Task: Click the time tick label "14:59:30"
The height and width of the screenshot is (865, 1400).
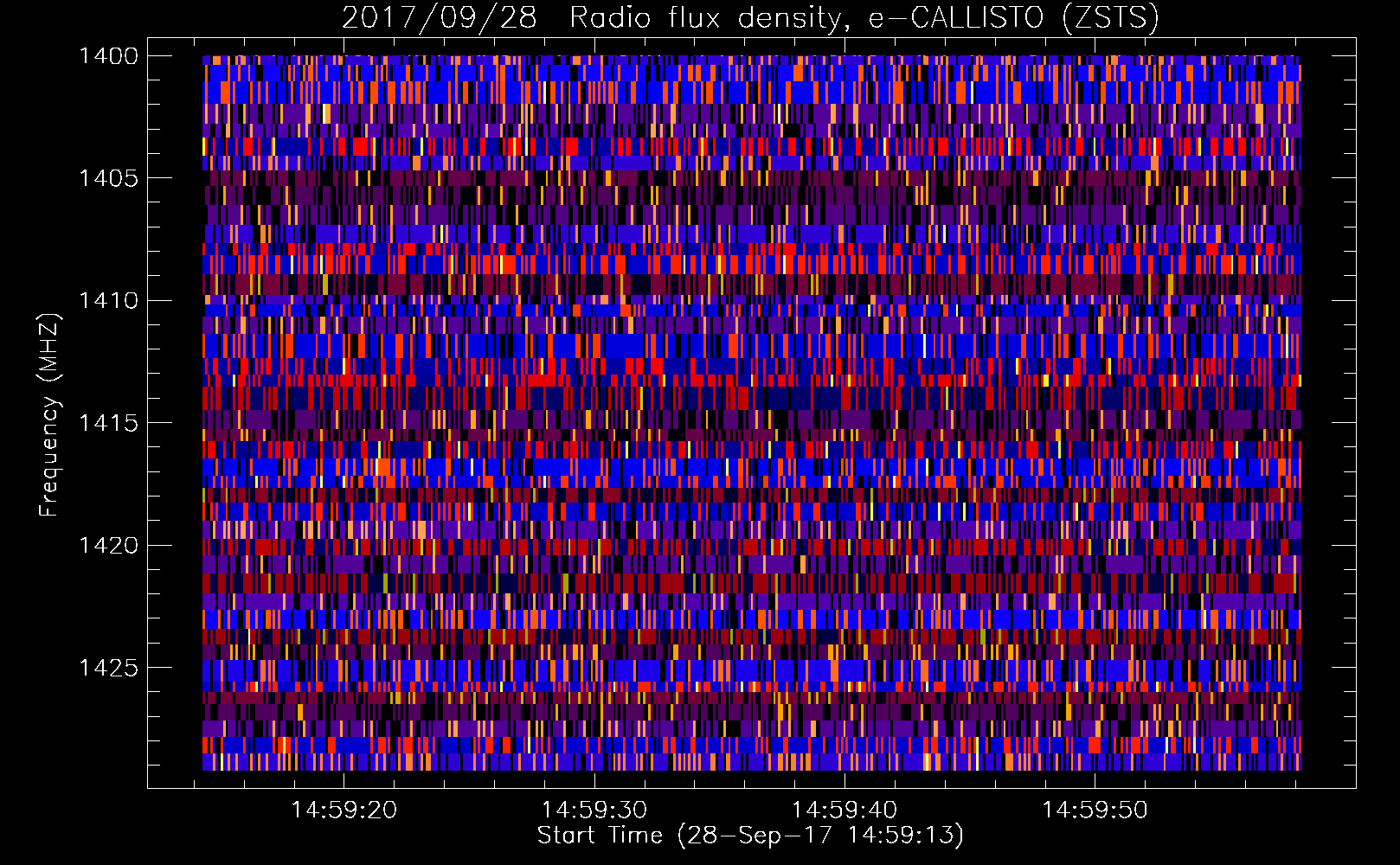Action: pos(594,810)
